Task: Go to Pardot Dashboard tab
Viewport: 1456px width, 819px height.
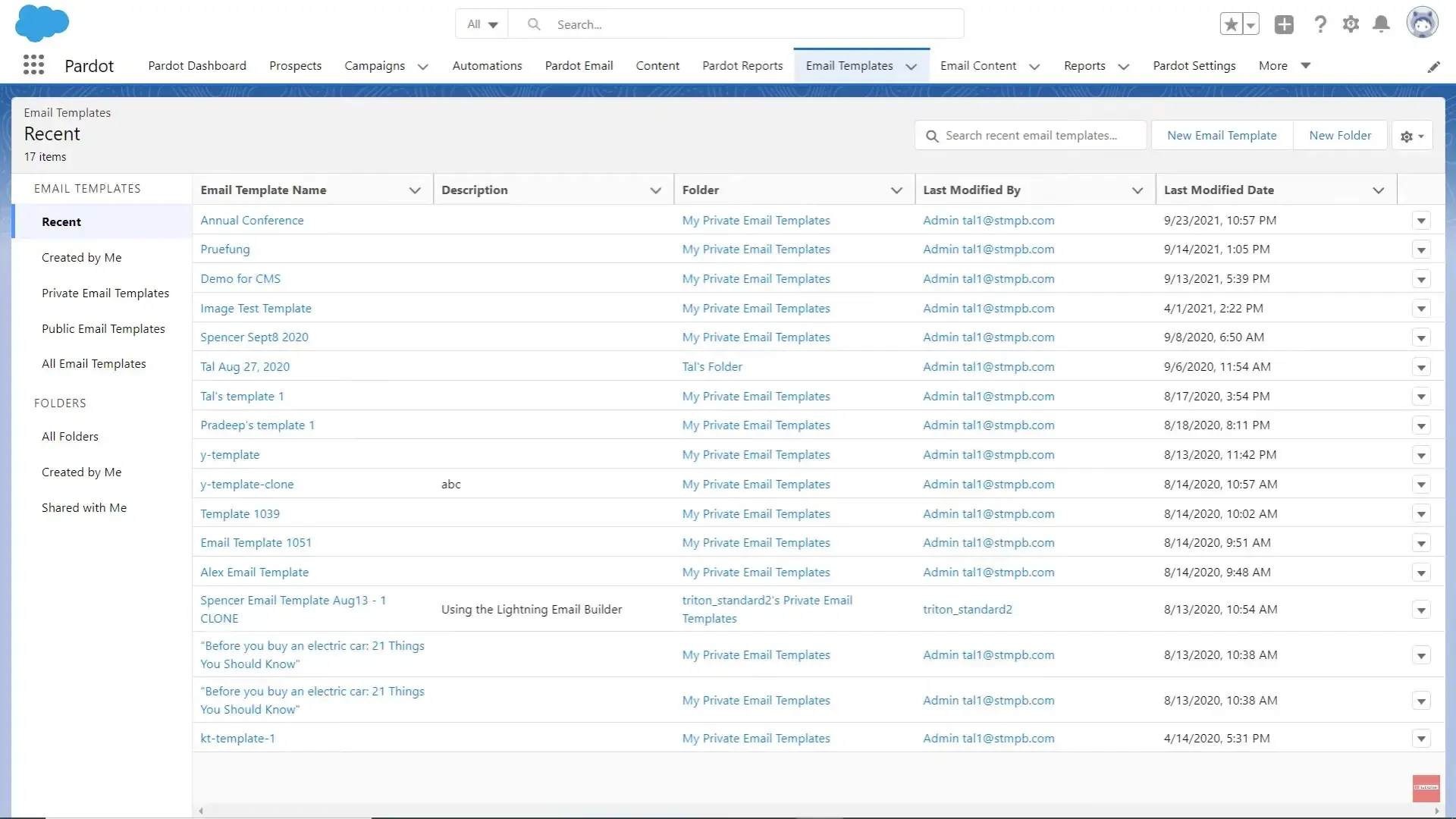Action: pyautogui.click(x=197, y=66)
